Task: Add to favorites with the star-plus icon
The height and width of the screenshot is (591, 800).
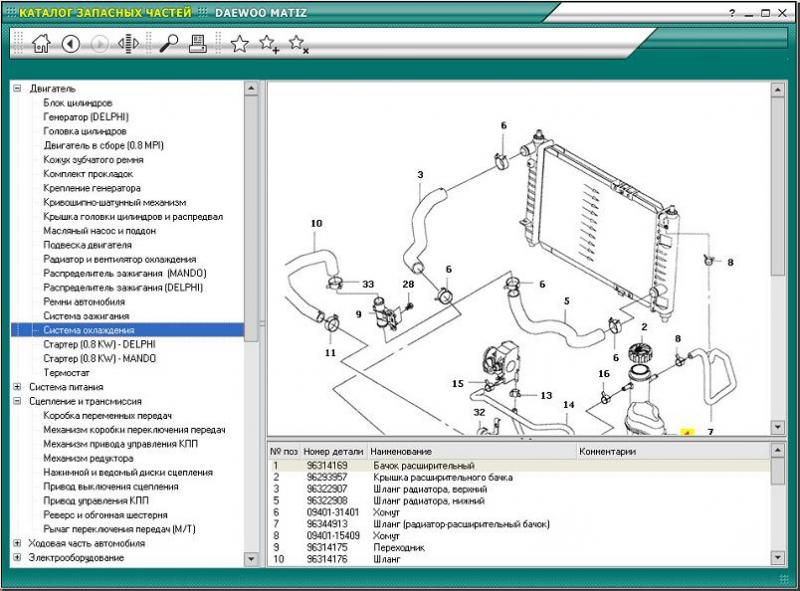Action: pyautogui.click(x=269, y=43)
